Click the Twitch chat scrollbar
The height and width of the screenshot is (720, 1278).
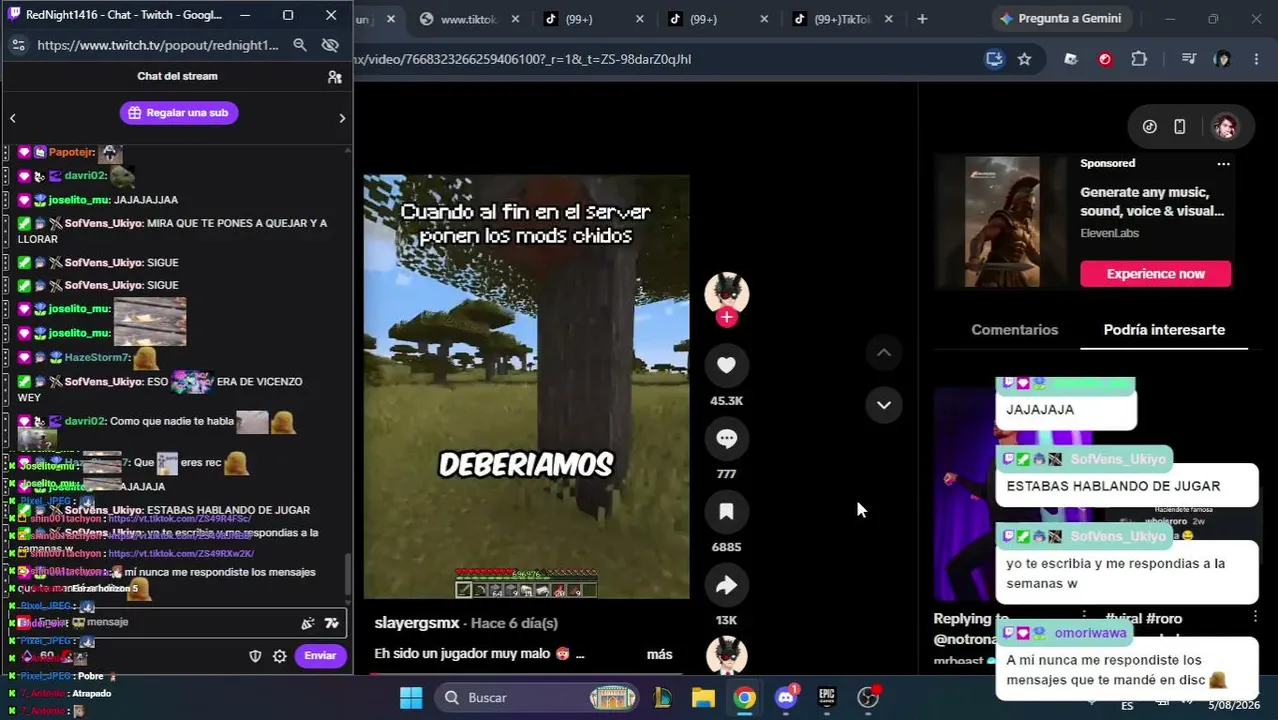[x=347, y=575]
